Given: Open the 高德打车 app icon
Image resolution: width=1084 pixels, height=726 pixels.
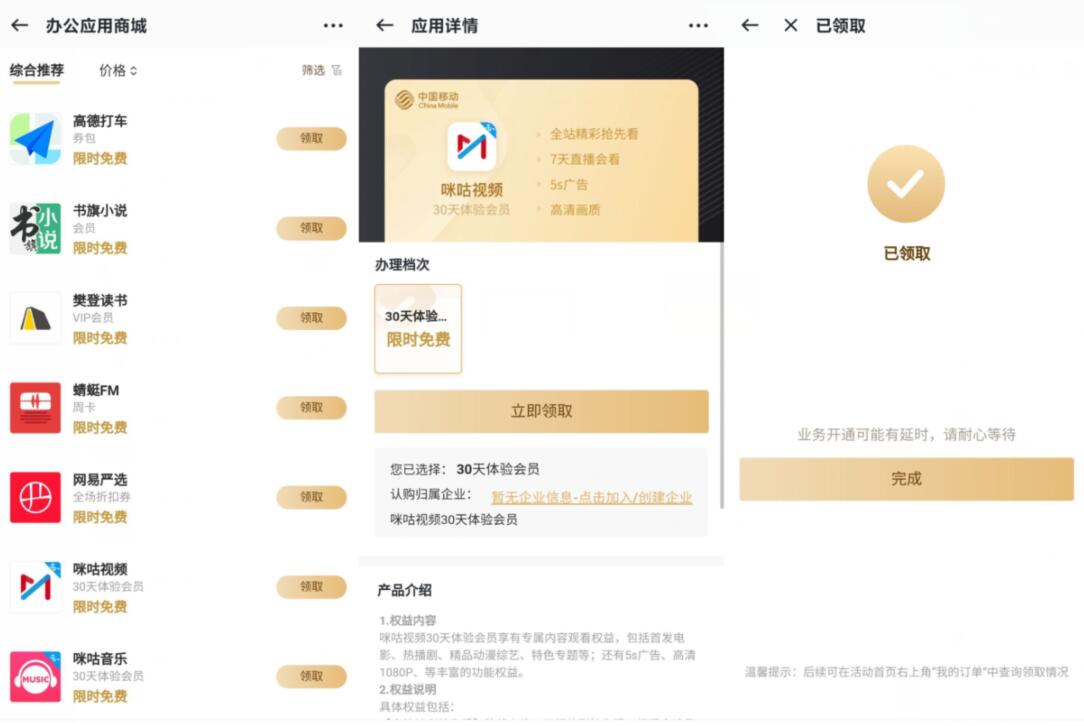Looking at the screenshot, I should (x=35, y=138).
